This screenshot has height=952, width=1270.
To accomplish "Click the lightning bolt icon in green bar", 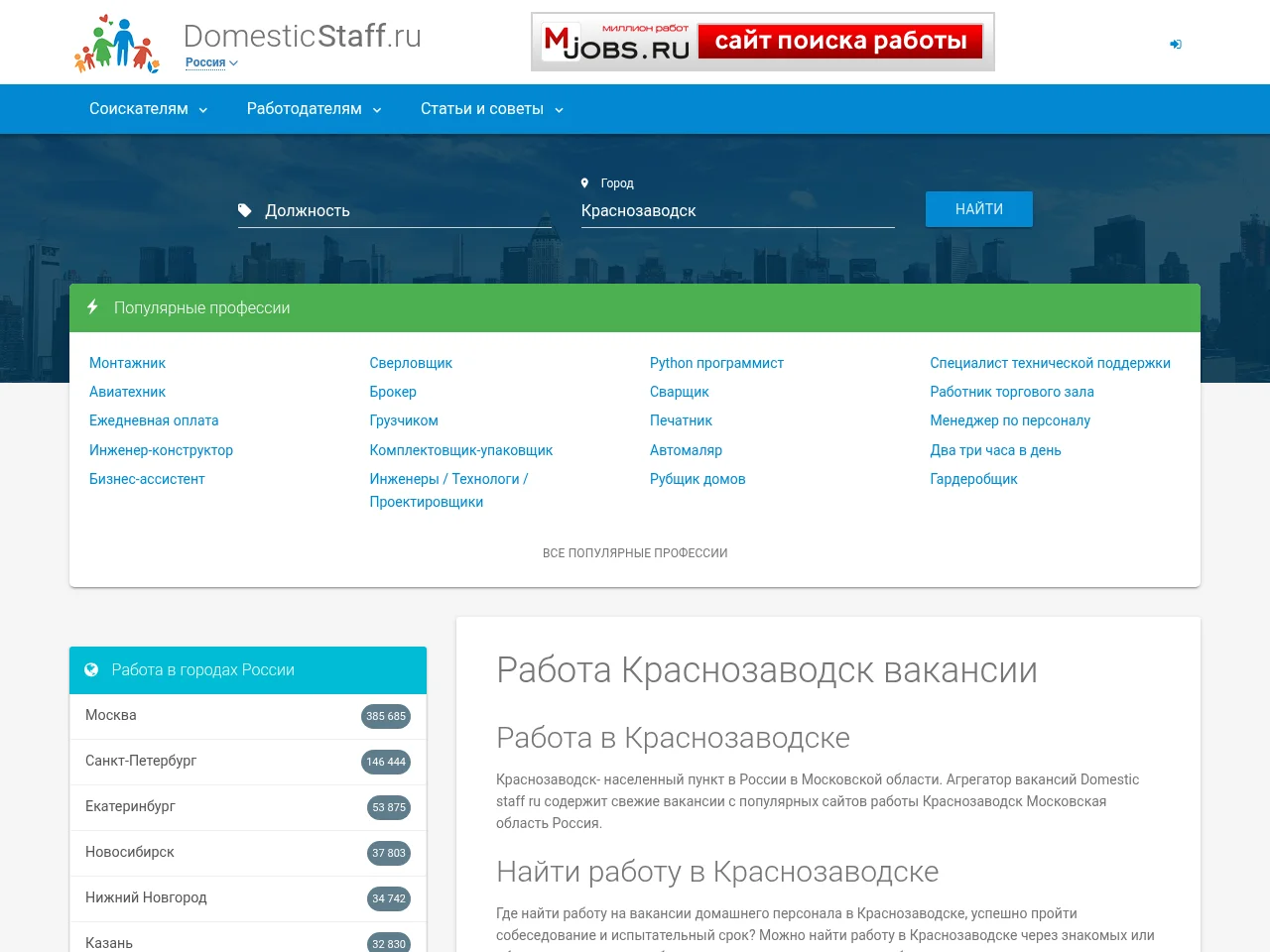I will click(x=92, y=307).
